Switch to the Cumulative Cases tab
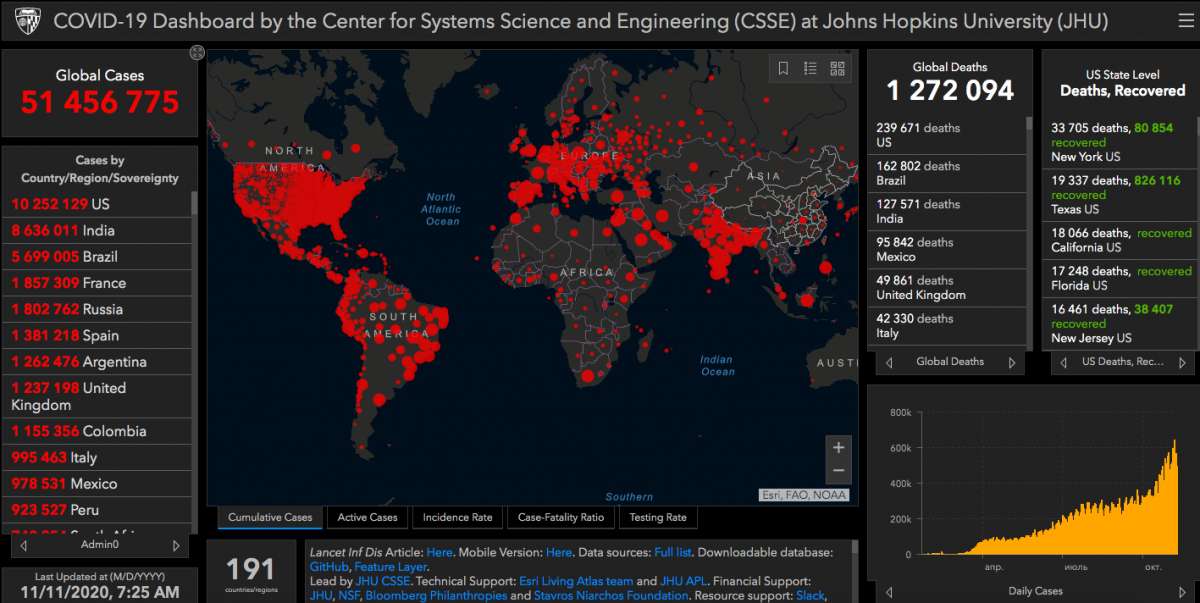Screen dimensions: 1200x603 pos(270,517)
